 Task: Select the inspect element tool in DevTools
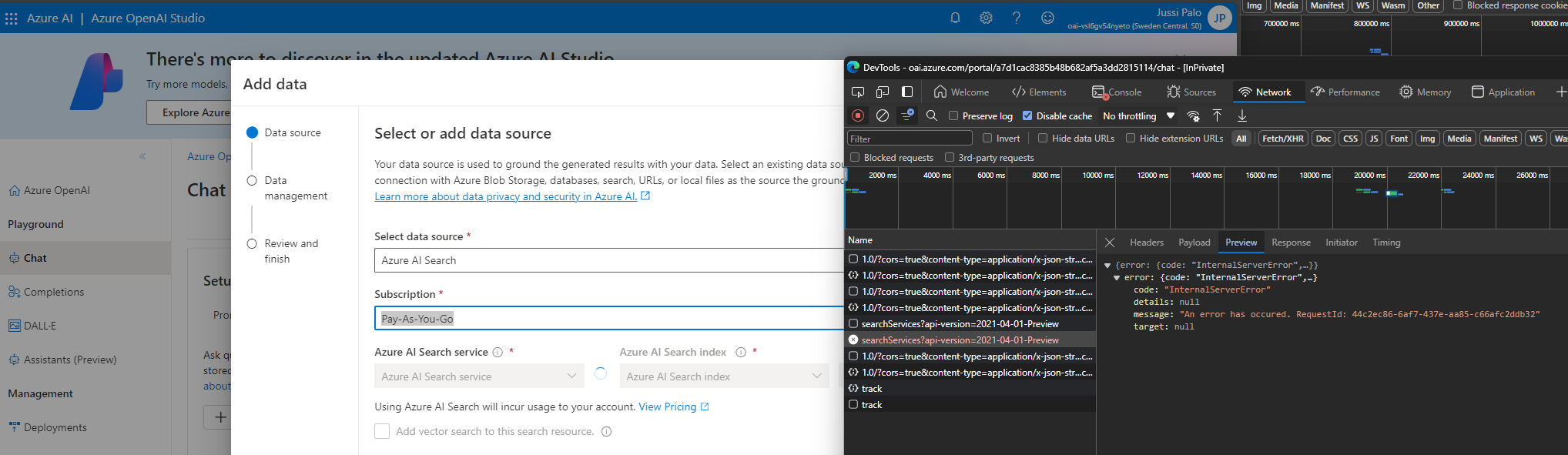858,92
